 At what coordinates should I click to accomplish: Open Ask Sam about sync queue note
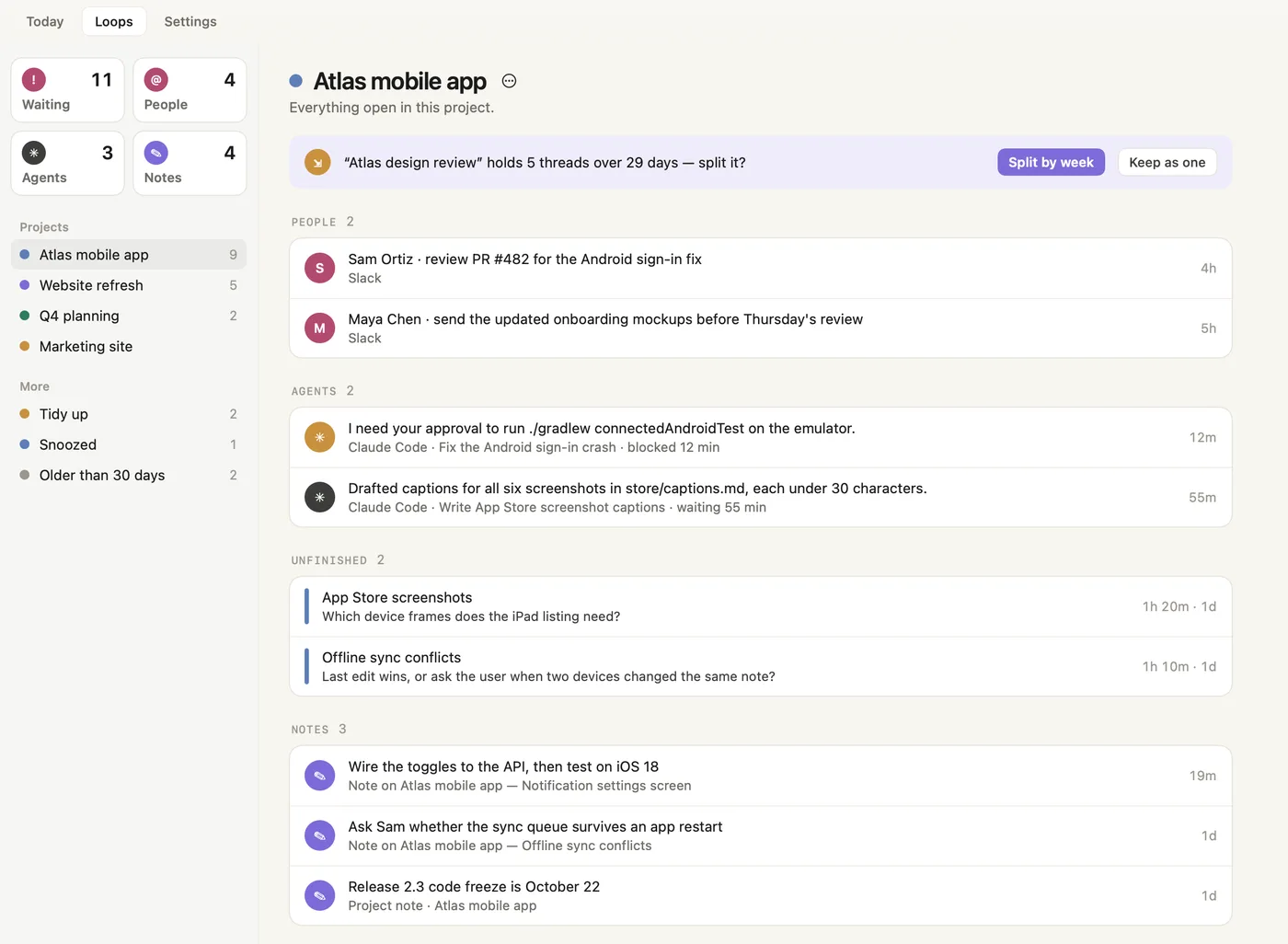tap(760, 835)
